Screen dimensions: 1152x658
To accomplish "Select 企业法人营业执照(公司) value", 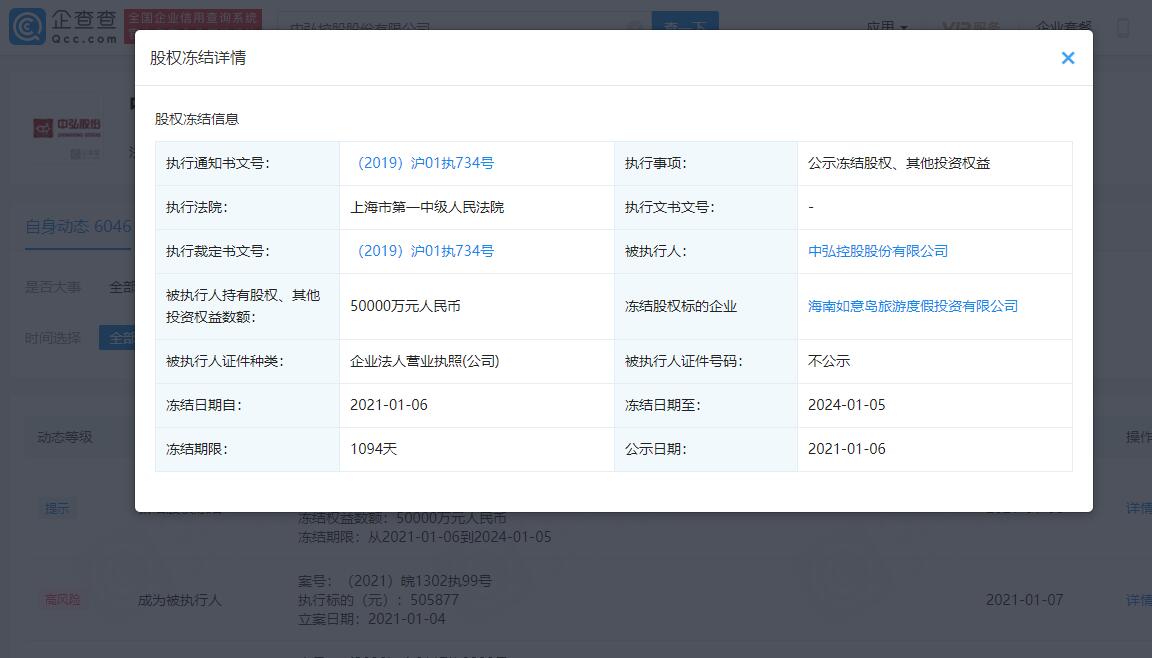I will click(425, 361).
